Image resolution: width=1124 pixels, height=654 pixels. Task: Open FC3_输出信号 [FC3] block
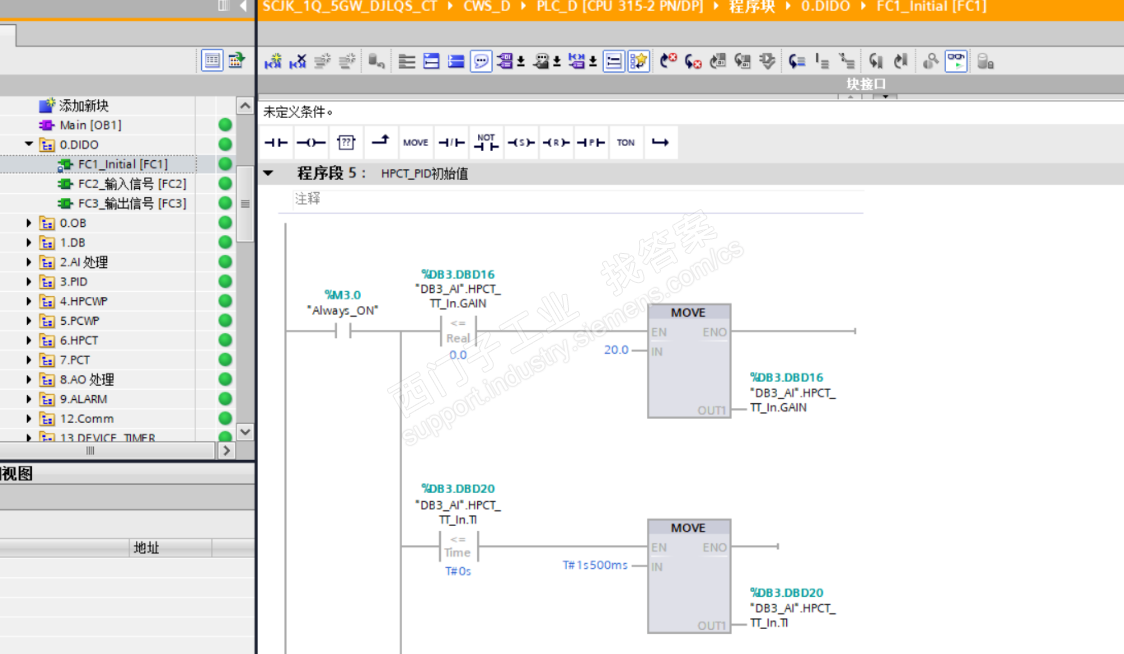coord(132,204)
